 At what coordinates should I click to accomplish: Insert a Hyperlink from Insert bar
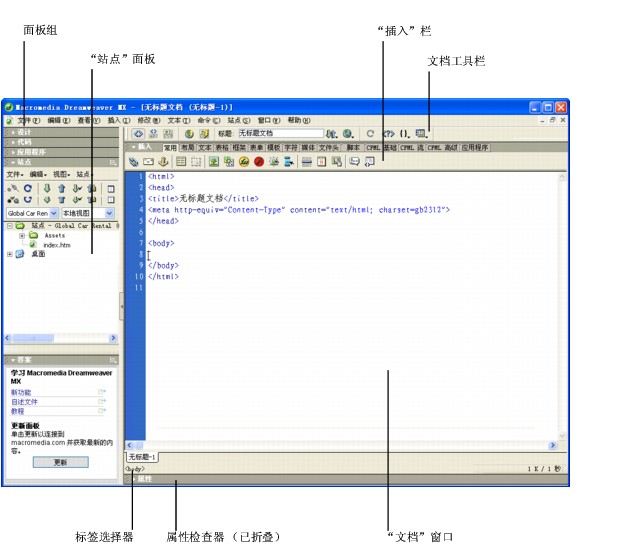[x=133, y=162]
